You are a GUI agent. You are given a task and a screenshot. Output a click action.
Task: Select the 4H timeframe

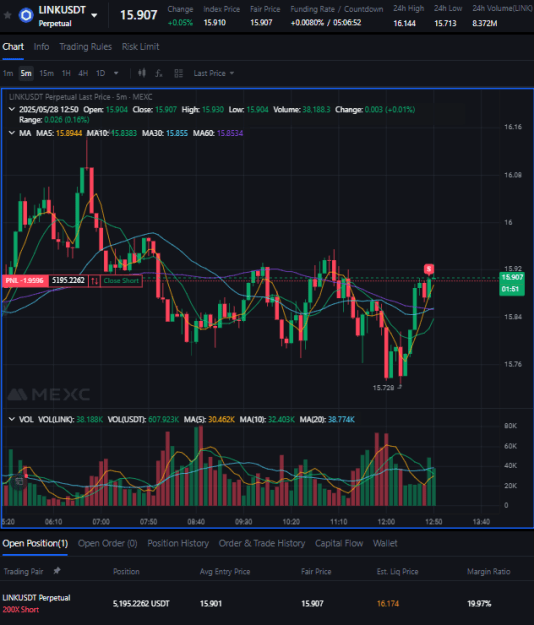(83, 73)
